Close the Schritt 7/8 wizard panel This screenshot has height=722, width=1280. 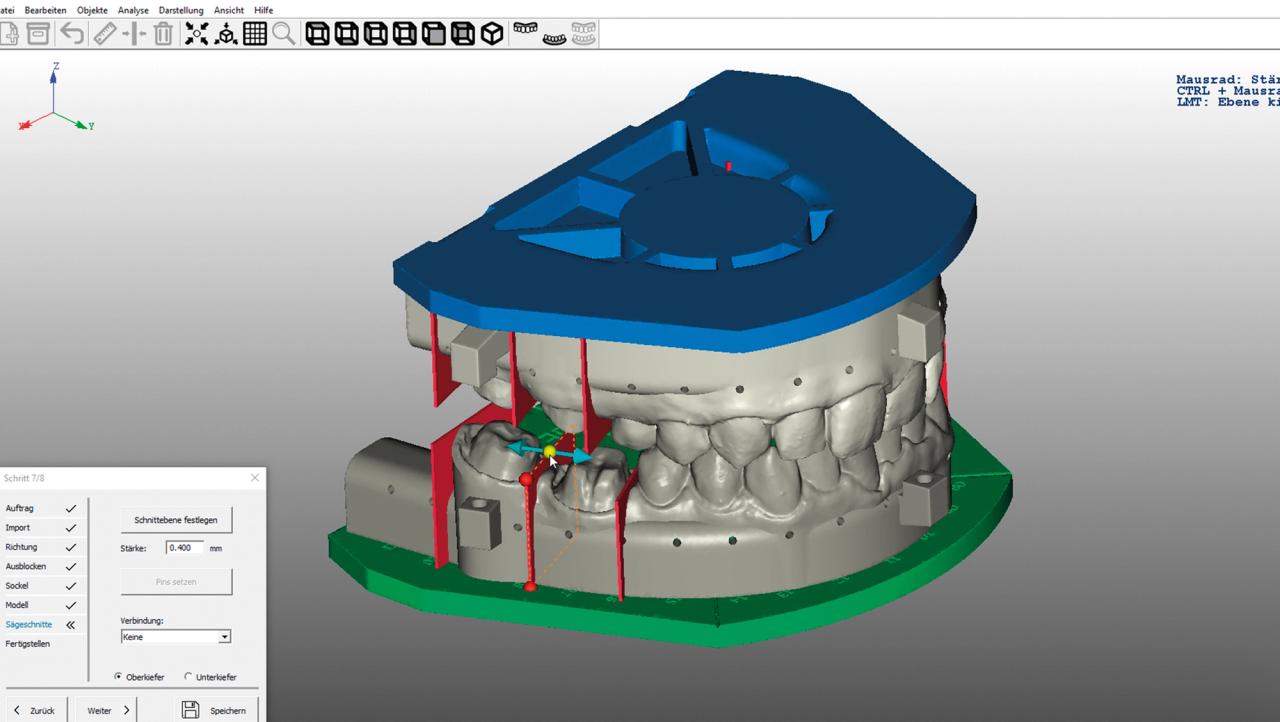(254, 478)
